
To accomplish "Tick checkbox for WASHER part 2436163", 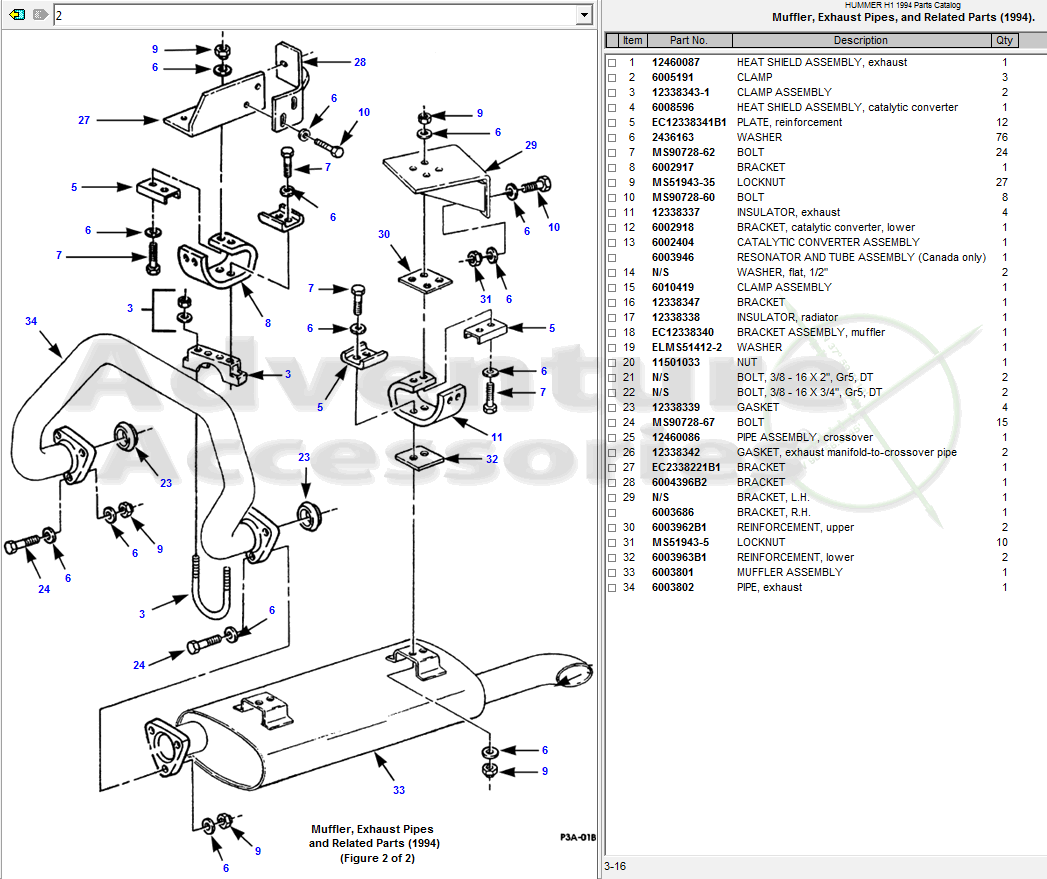I will pyautogui.click(x=612, y=138).
